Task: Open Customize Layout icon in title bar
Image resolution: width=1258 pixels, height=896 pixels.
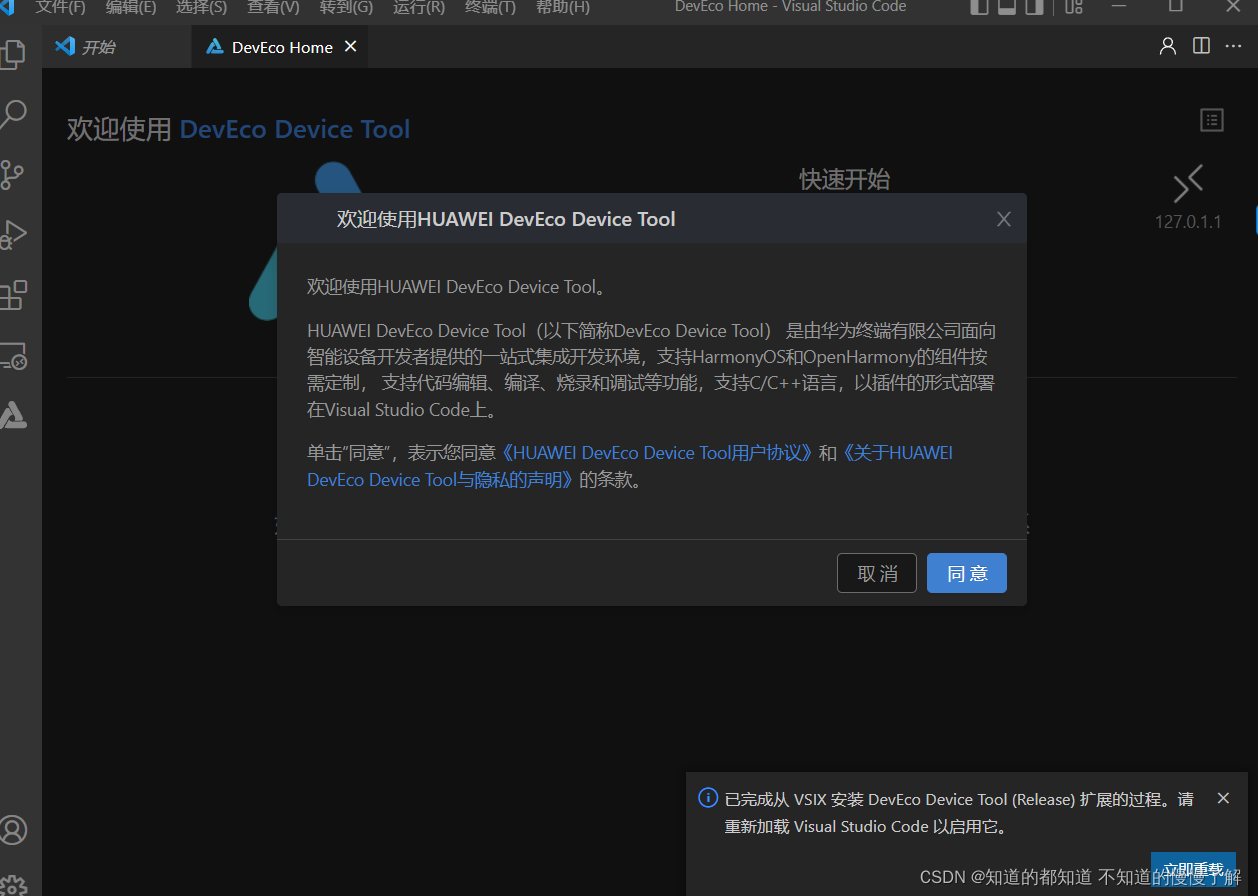Action: (1074, 7)
